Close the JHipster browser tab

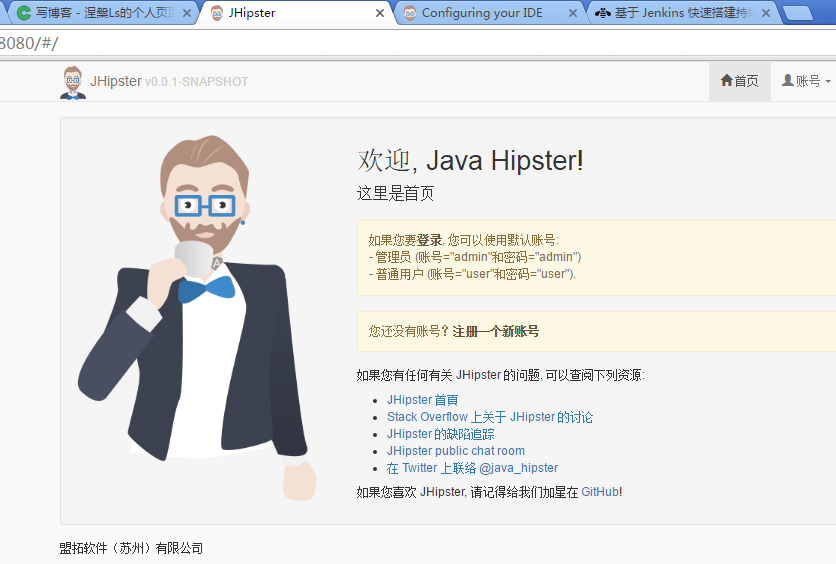tap(379, 13)
